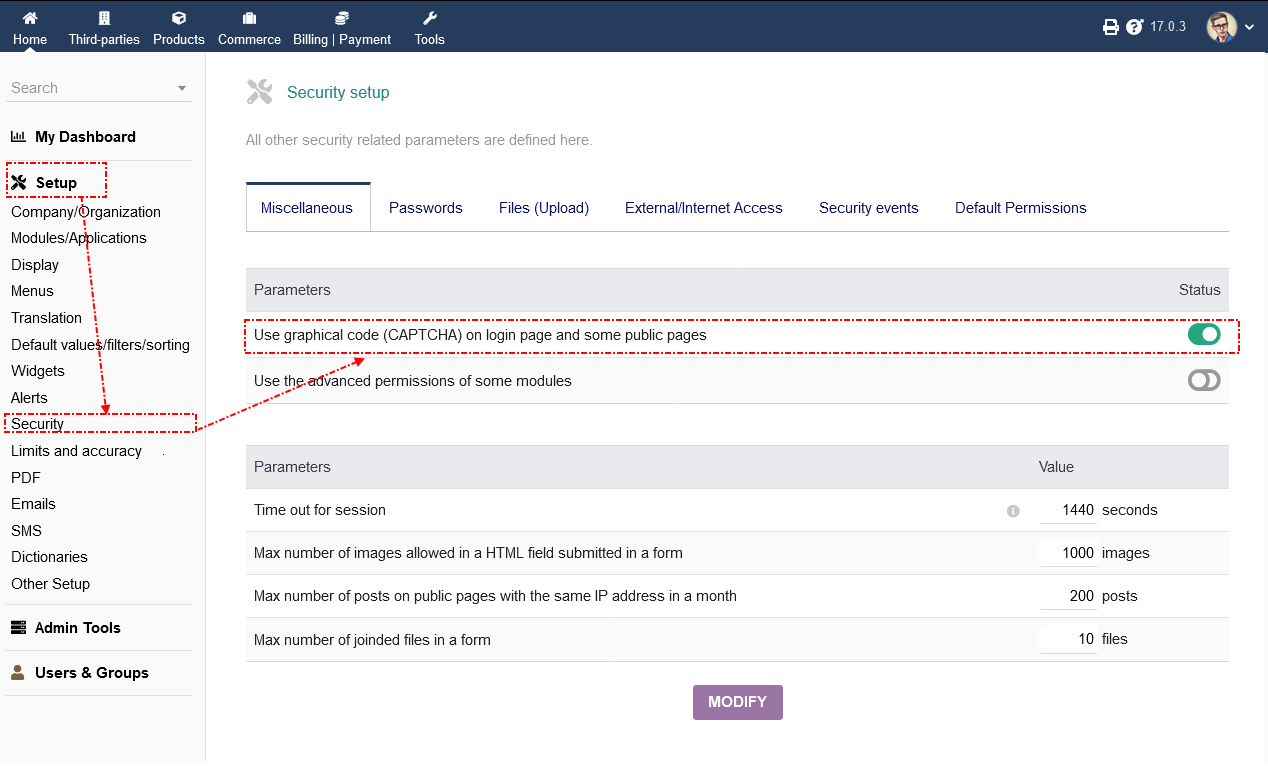Open Users & Groups section
Viewport: 1268px width, 781px height.
pyautogui.click(x=92, y=673)
